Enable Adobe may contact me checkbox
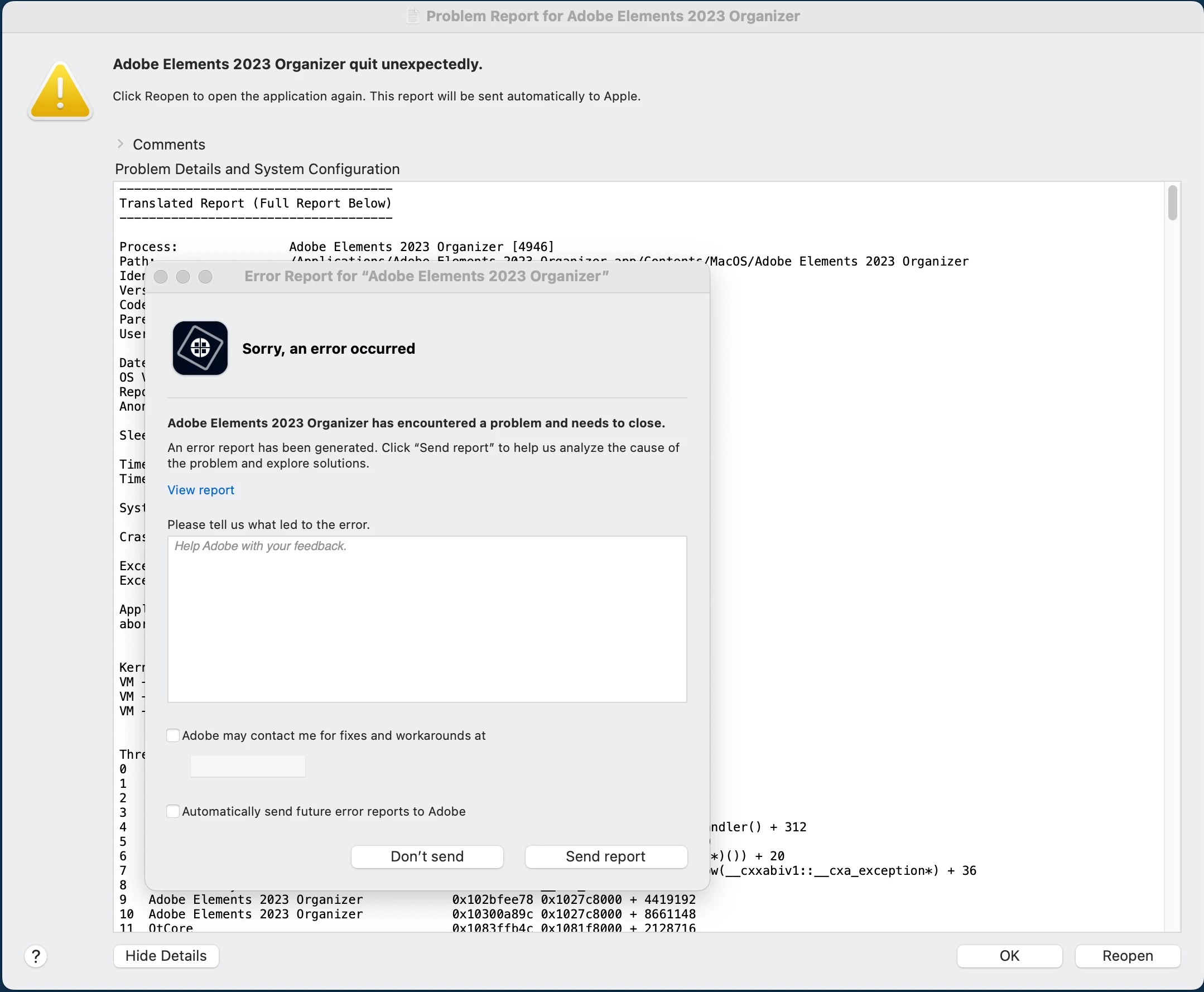This screenshot has height=992, width=1204. coord(173,735)
